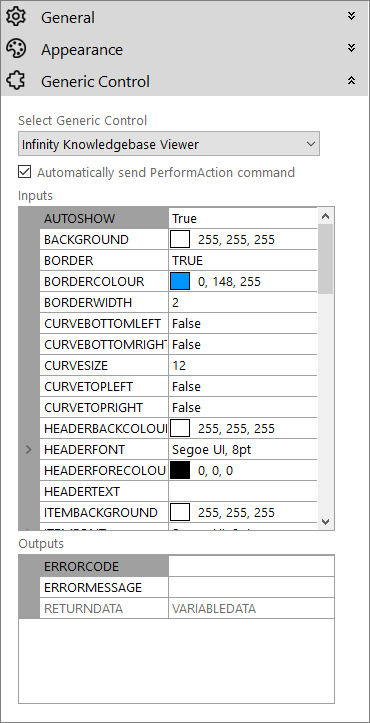Expand the Appearance section chevron

pyautogui.click(x=352, y=48)
